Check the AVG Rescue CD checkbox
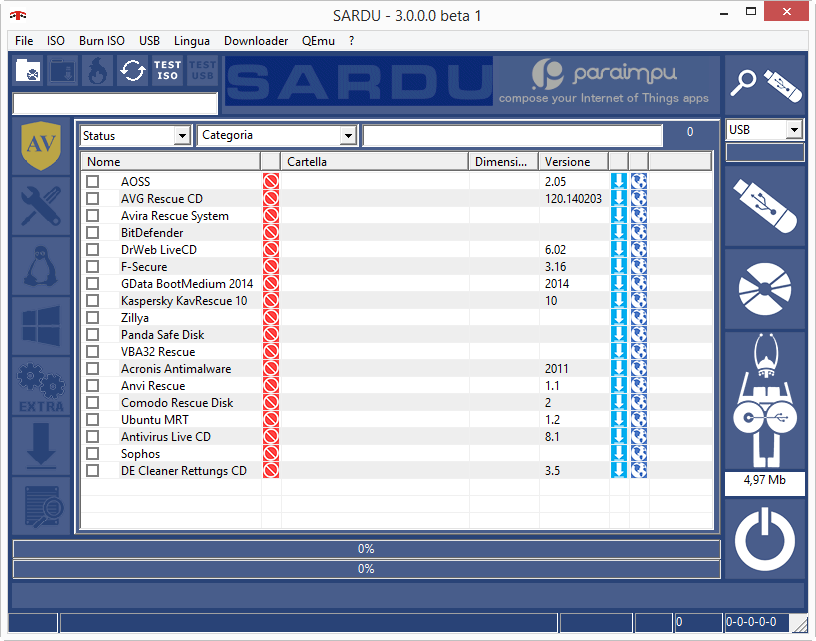 click(x=93, y=199)
